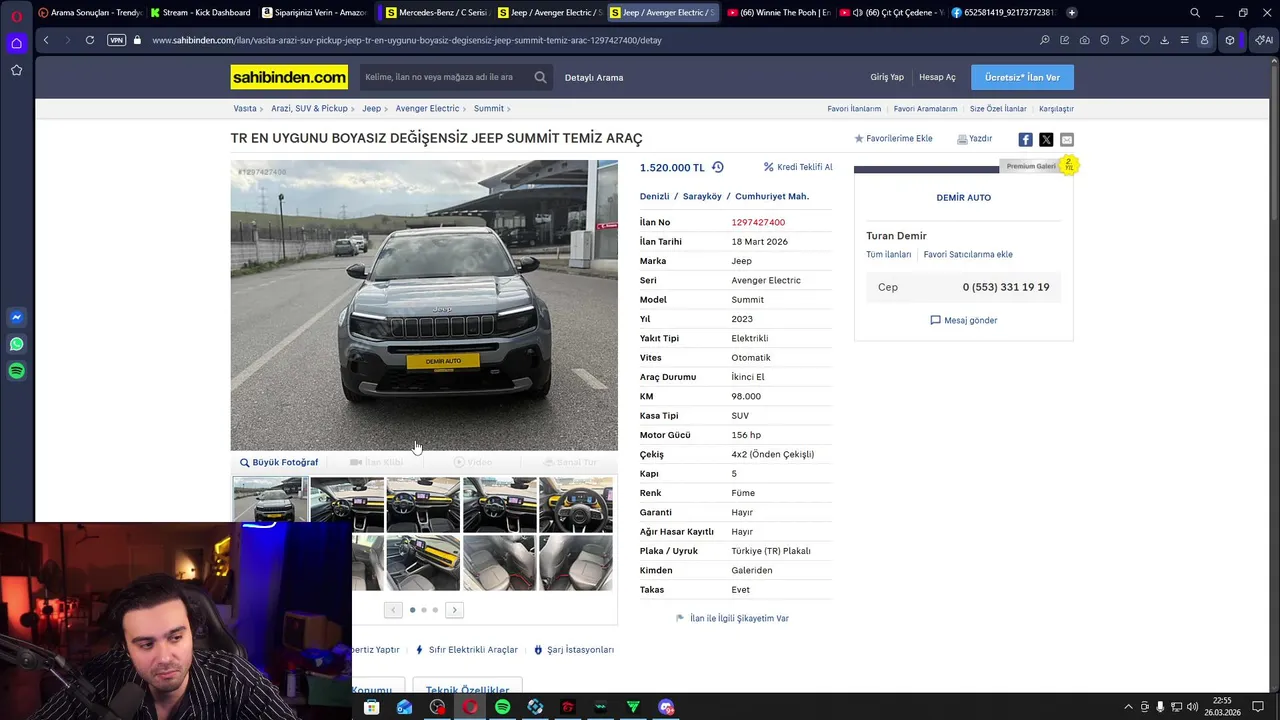Open Opera snapshot camera icon
The width and height of the screenshot is (1280, 720).
[x=1084, y=40]
